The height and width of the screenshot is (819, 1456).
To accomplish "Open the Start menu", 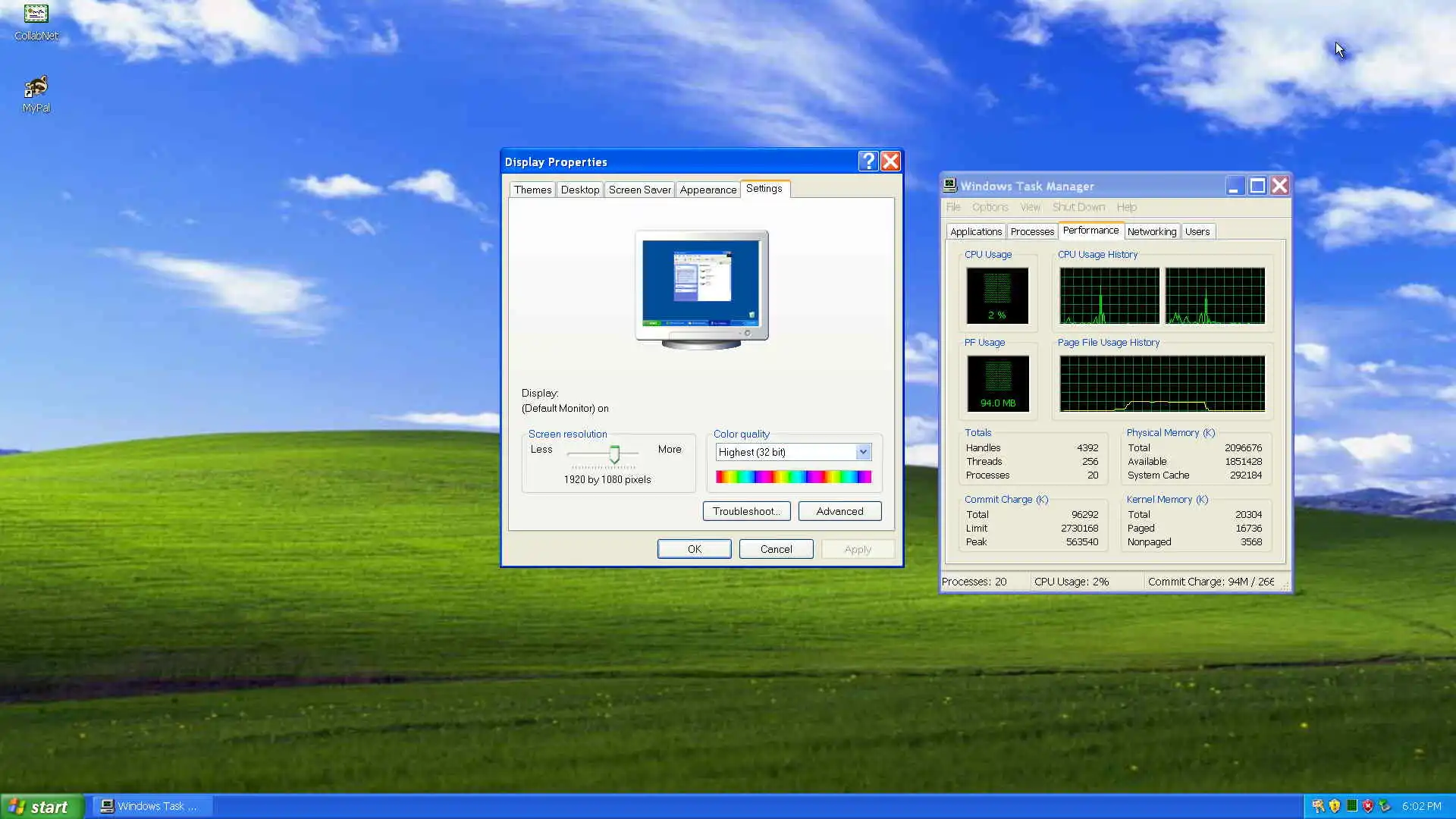I will [42, 806].
